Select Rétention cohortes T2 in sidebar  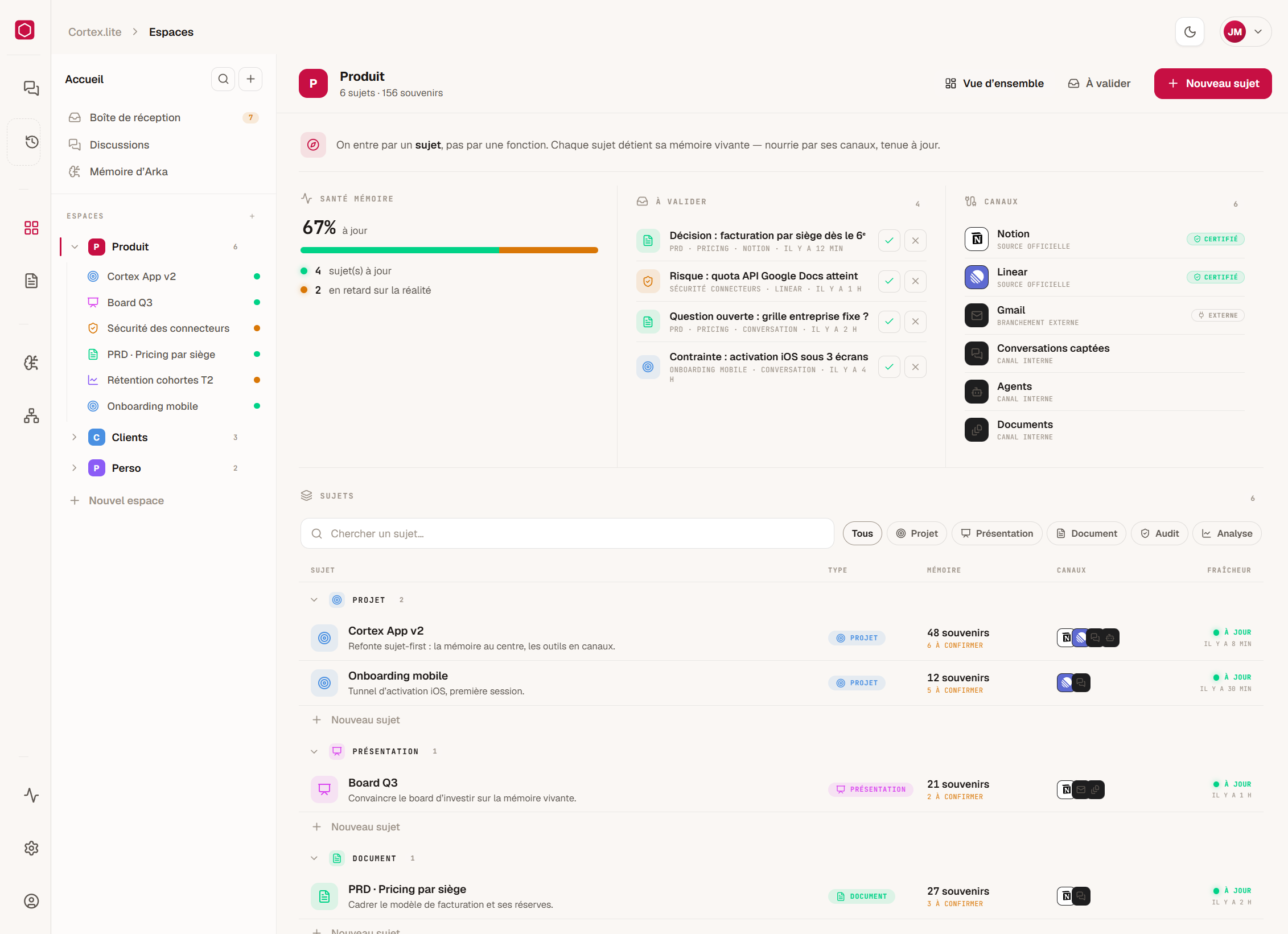[173, 380]
